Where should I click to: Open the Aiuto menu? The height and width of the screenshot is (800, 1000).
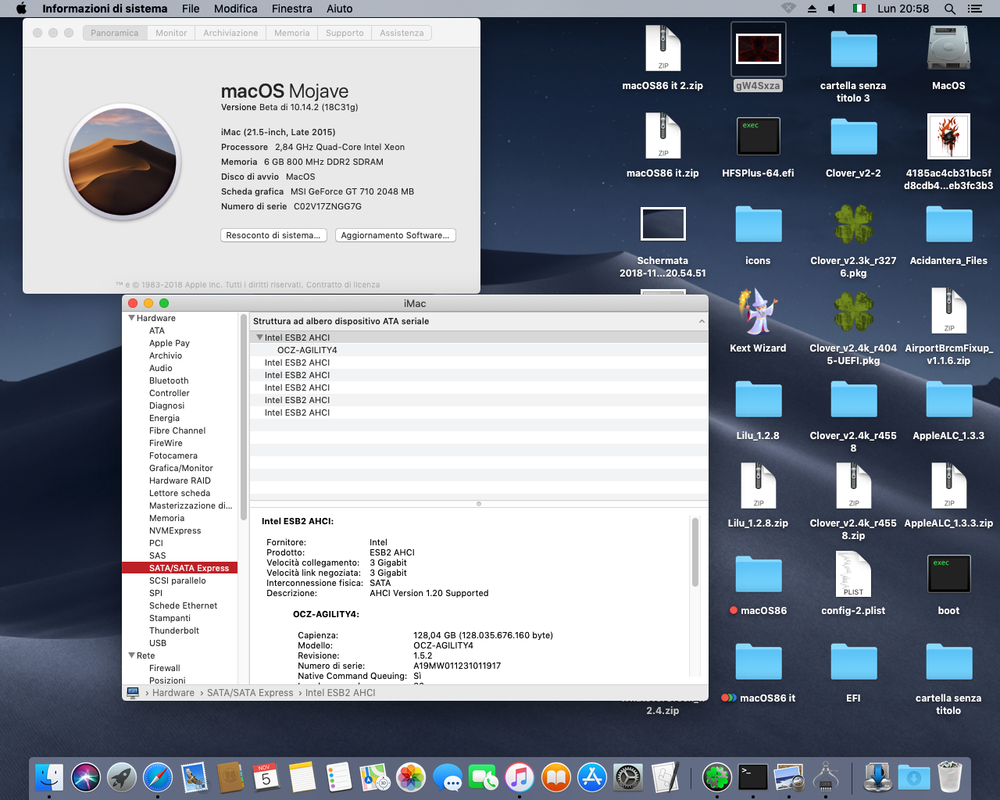coord(339,8)
